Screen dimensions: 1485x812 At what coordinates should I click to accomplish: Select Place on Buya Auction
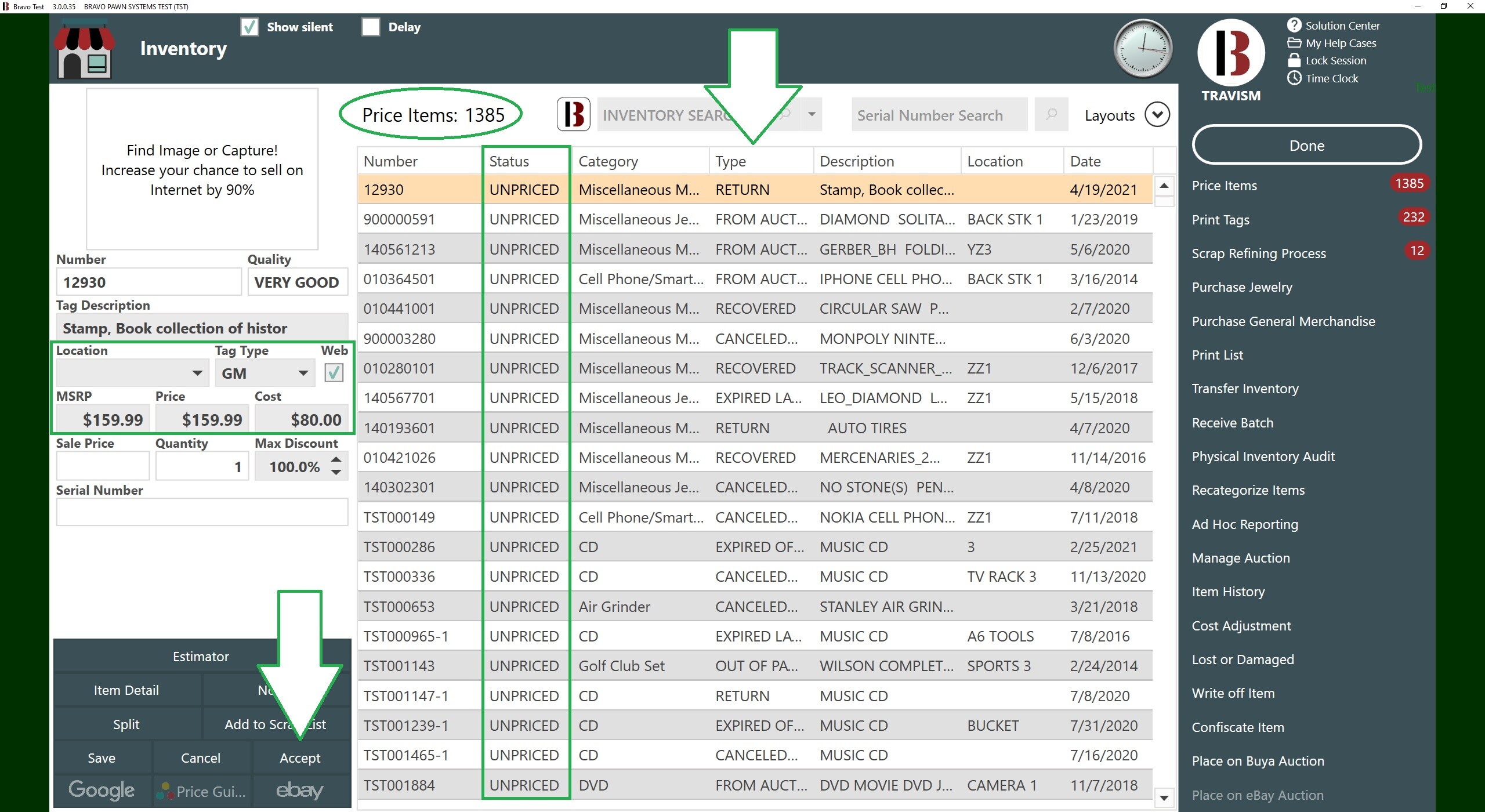1258,761
